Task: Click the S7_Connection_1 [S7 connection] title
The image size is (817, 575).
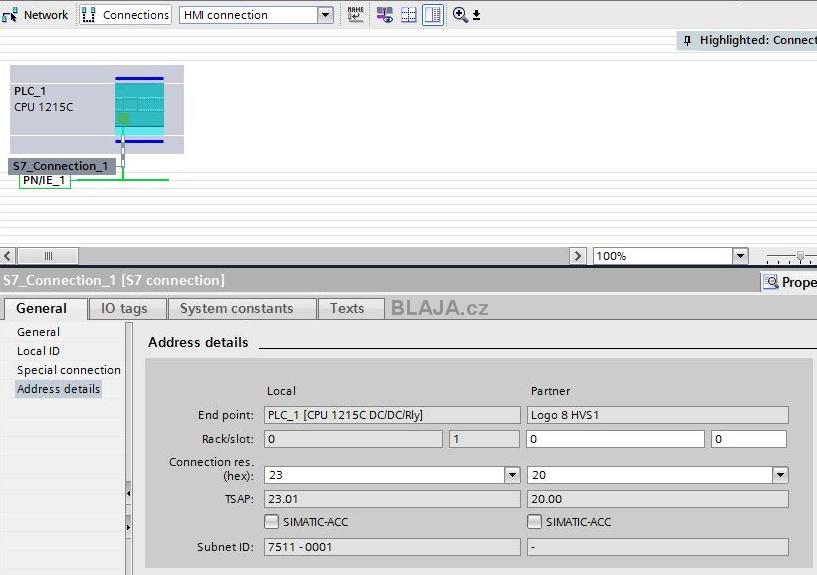Action: click(114, 280)
